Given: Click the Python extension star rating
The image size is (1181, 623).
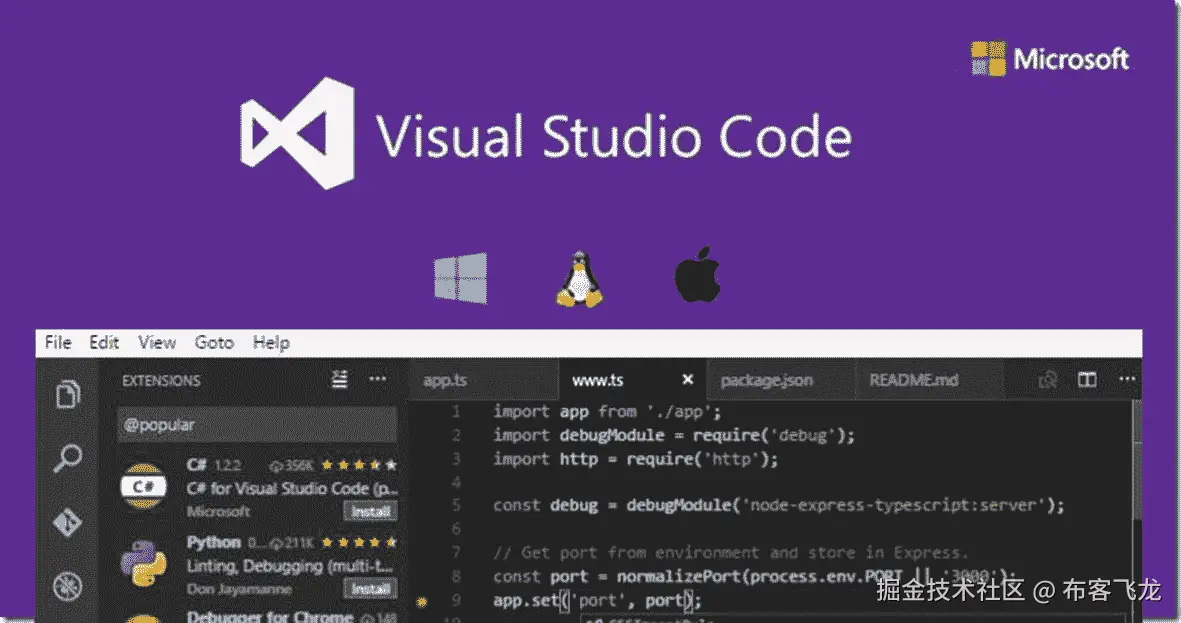Looking at the screenshot, I should [359, 542].
